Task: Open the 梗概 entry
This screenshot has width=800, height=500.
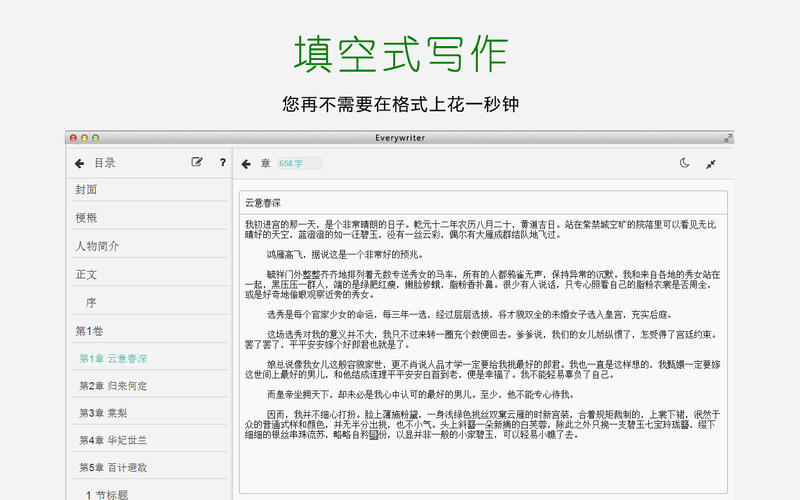Action: coord(149,218)
